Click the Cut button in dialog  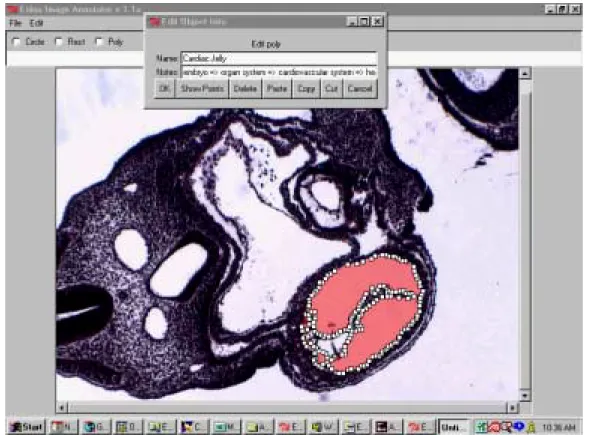(x=331, y=89)
